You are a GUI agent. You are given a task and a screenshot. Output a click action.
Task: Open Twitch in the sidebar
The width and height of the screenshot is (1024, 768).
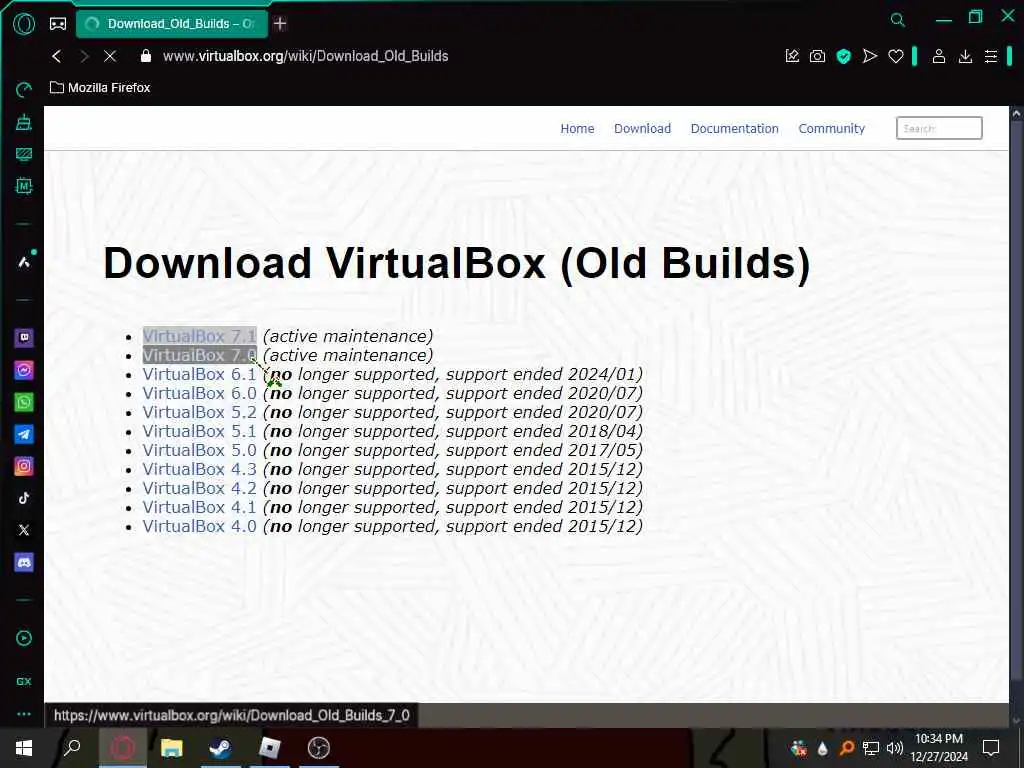(x=24, y=338)
